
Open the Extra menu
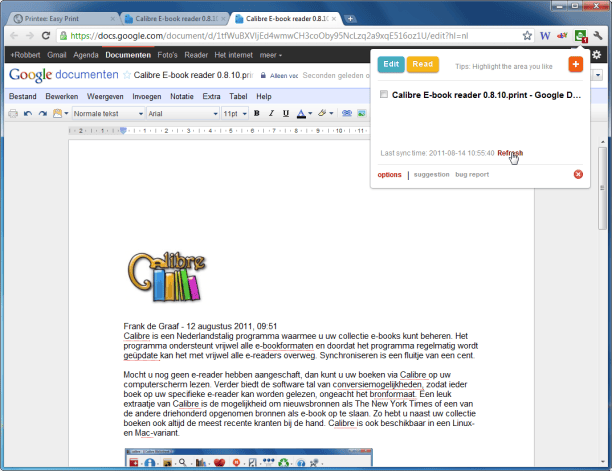(x=211, y=96)
